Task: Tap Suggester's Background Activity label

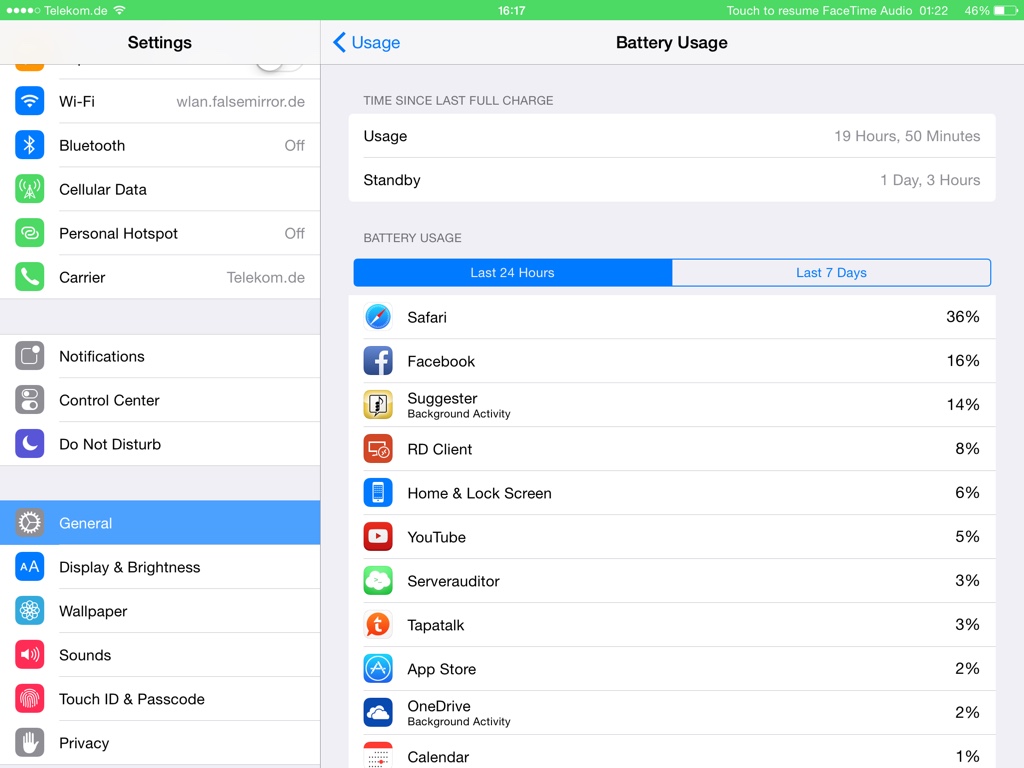Action: 458,414
